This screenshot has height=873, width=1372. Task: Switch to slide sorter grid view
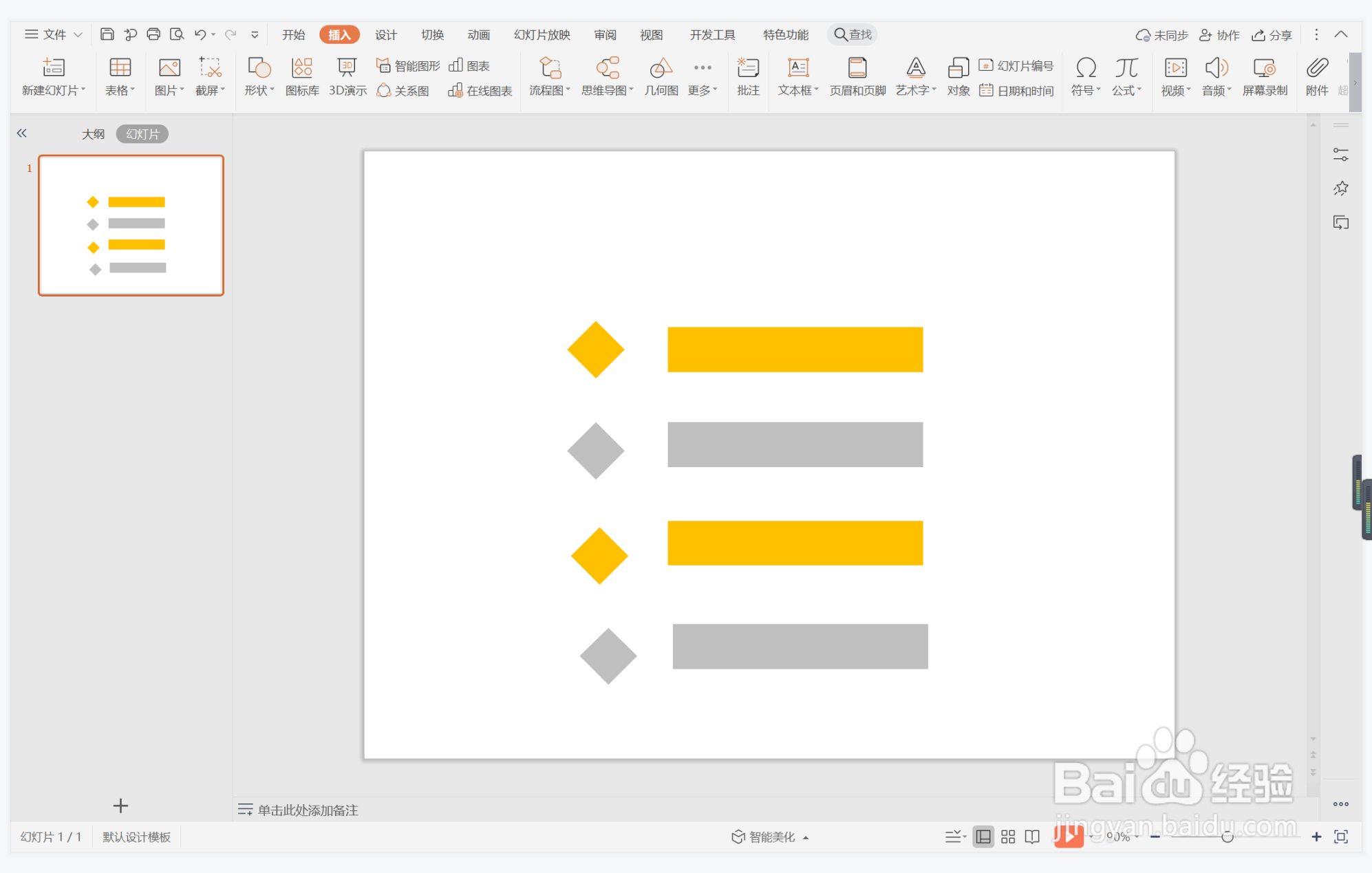coord(1008,837)
